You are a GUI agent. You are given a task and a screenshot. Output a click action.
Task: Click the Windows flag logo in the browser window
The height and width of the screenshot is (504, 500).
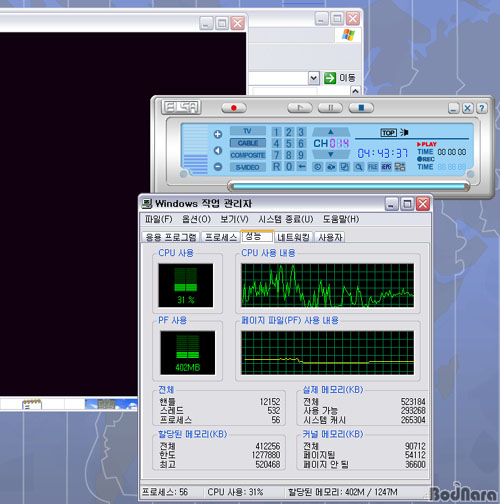pyautogui.click(x=348, y=35)
